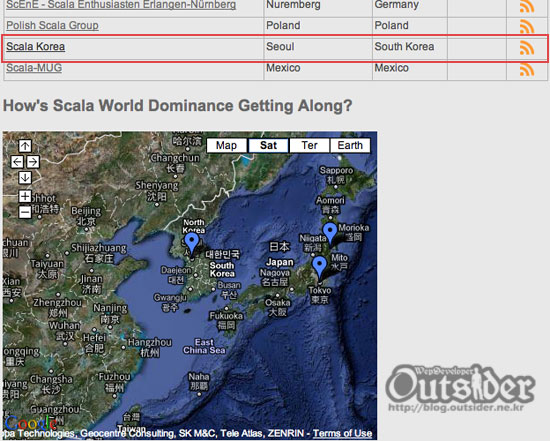550x441 pixels.
Task: Pan the map up with arrow button
Action: [25, 146]
